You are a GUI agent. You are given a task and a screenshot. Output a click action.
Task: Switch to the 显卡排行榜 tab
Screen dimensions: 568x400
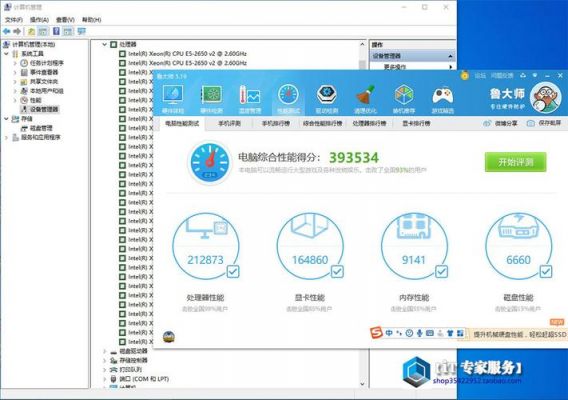click(416, 124)
